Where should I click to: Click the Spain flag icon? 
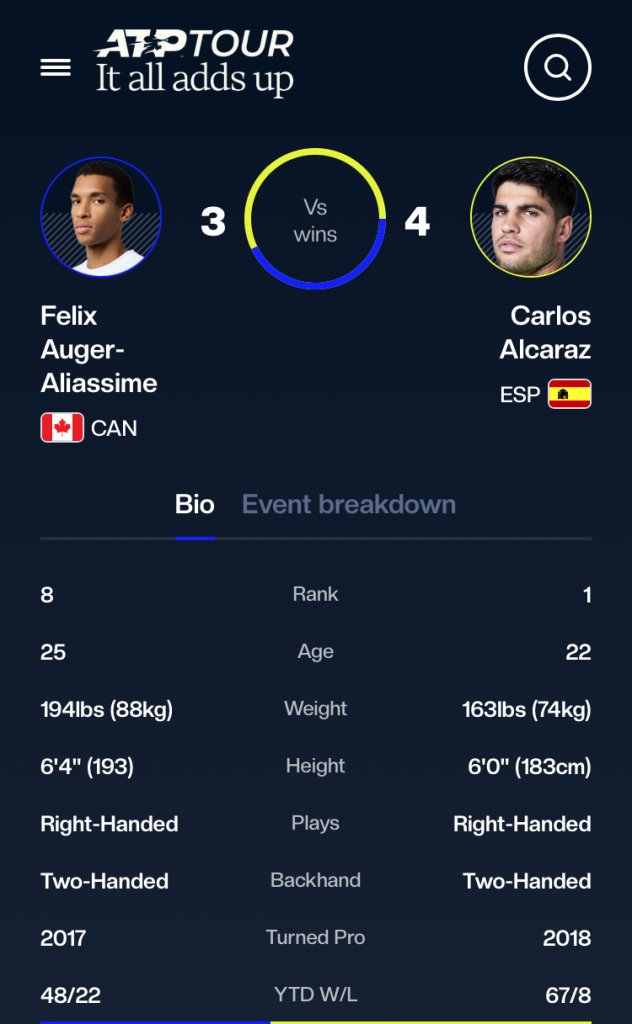tap(570, 394)
